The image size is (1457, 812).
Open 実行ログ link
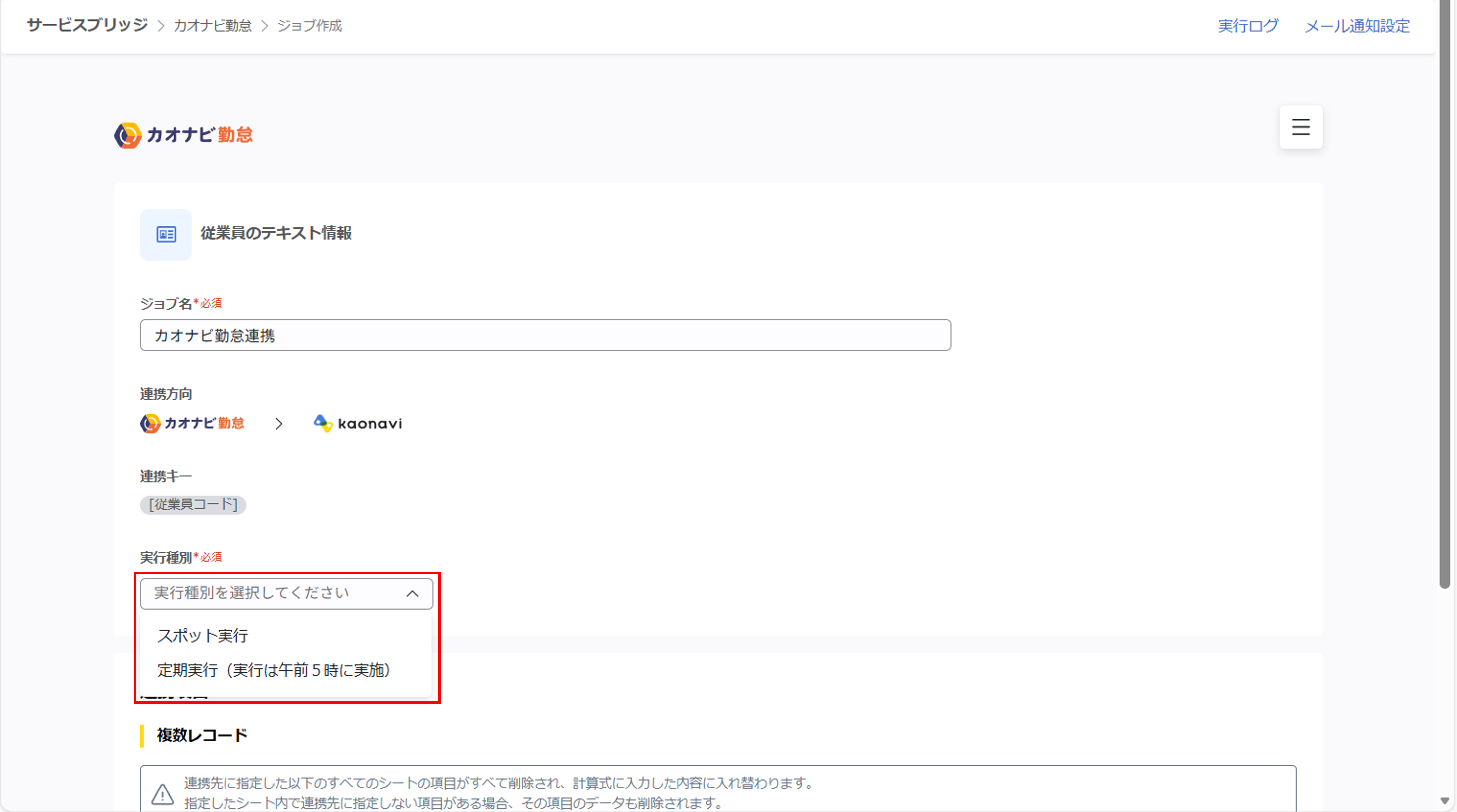1248,26
